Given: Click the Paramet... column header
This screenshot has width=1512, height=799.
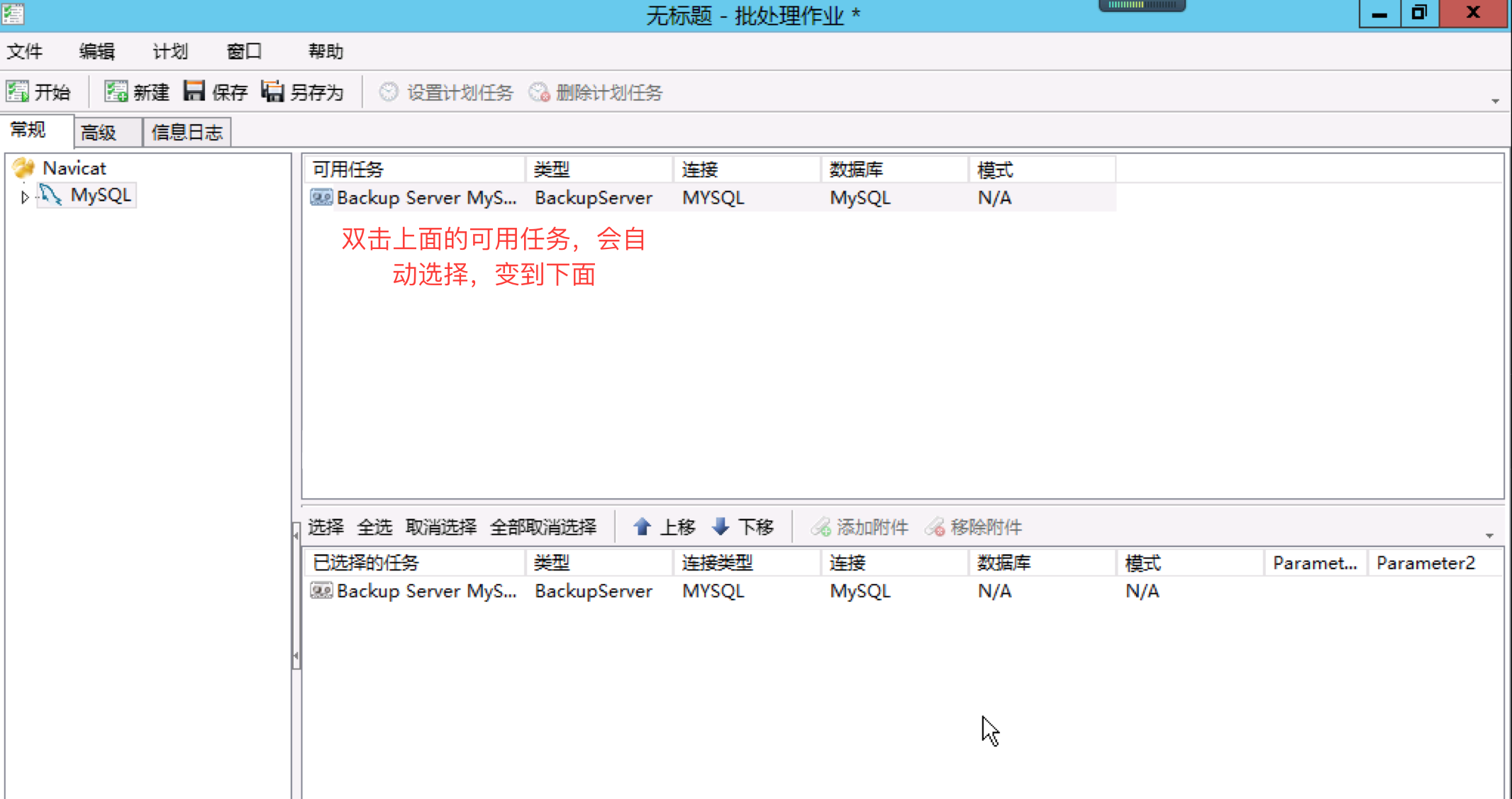Looking at the screenshot, I should [x=1316, y=563].
